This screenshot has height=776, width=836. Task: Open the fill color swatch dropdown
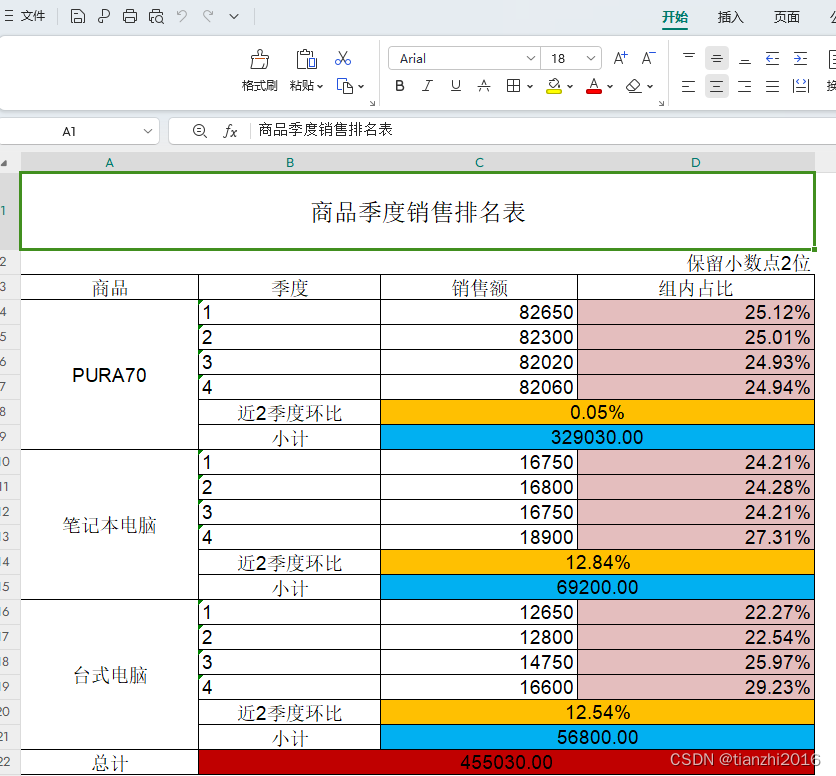[x=568, y=86]
